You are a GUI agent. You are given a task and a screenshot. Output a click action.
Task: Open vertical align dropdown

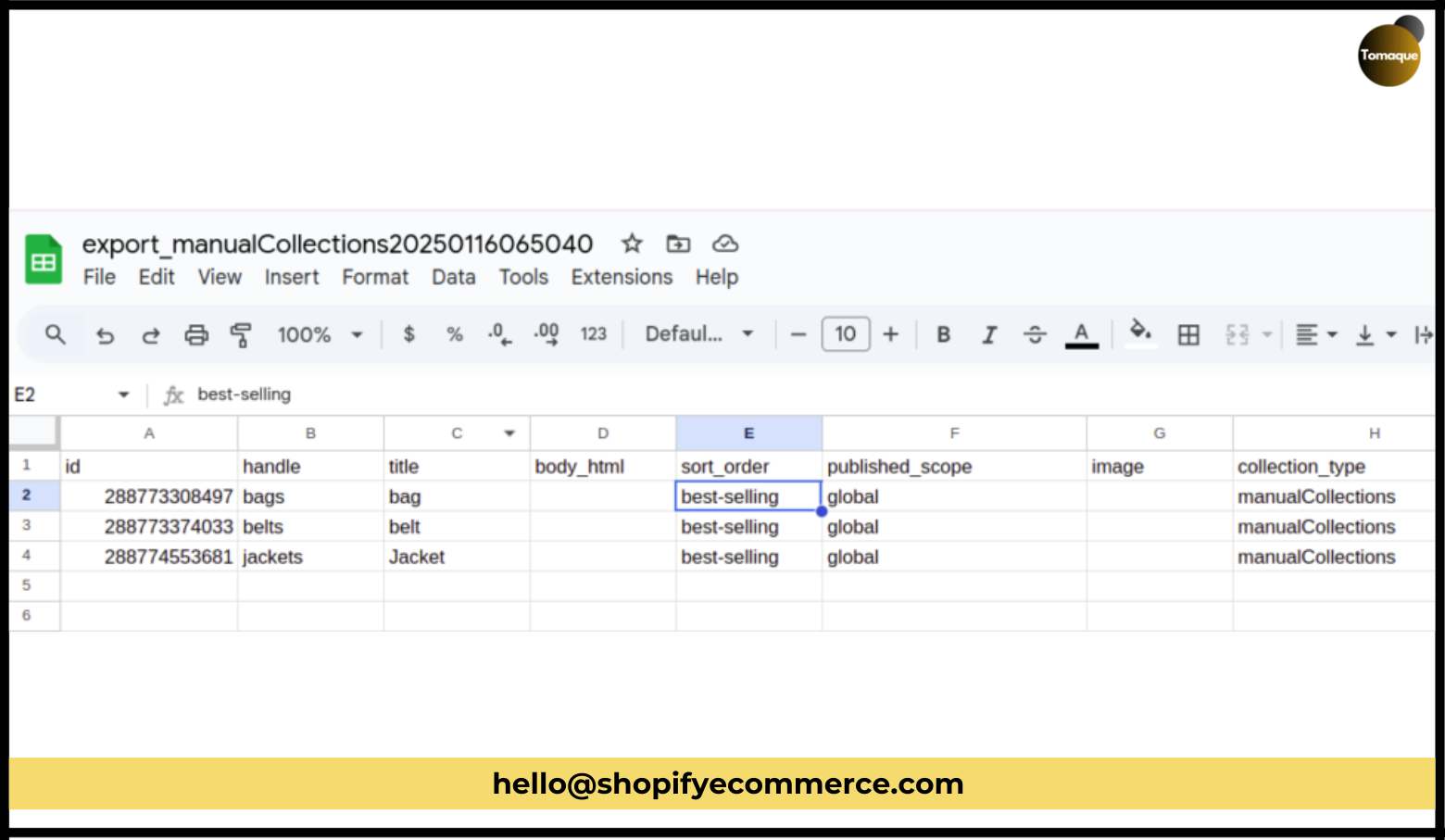pos(1376,334)
